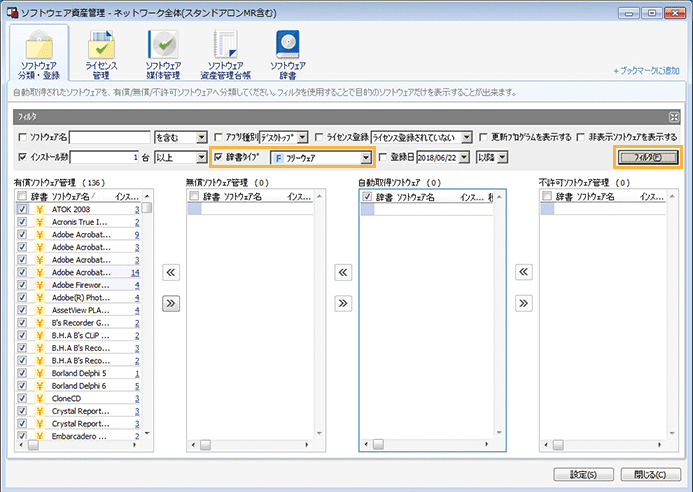Click the 閉じる(C) button
Screen dimensions: 693x492
[x=650, y=474]
